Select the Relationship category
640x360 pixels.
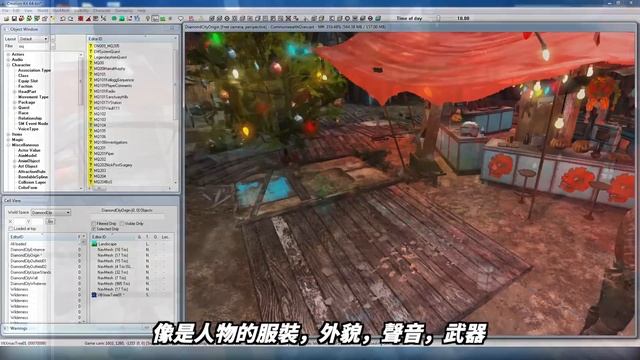pyautogui.click(x=30, y=118)
